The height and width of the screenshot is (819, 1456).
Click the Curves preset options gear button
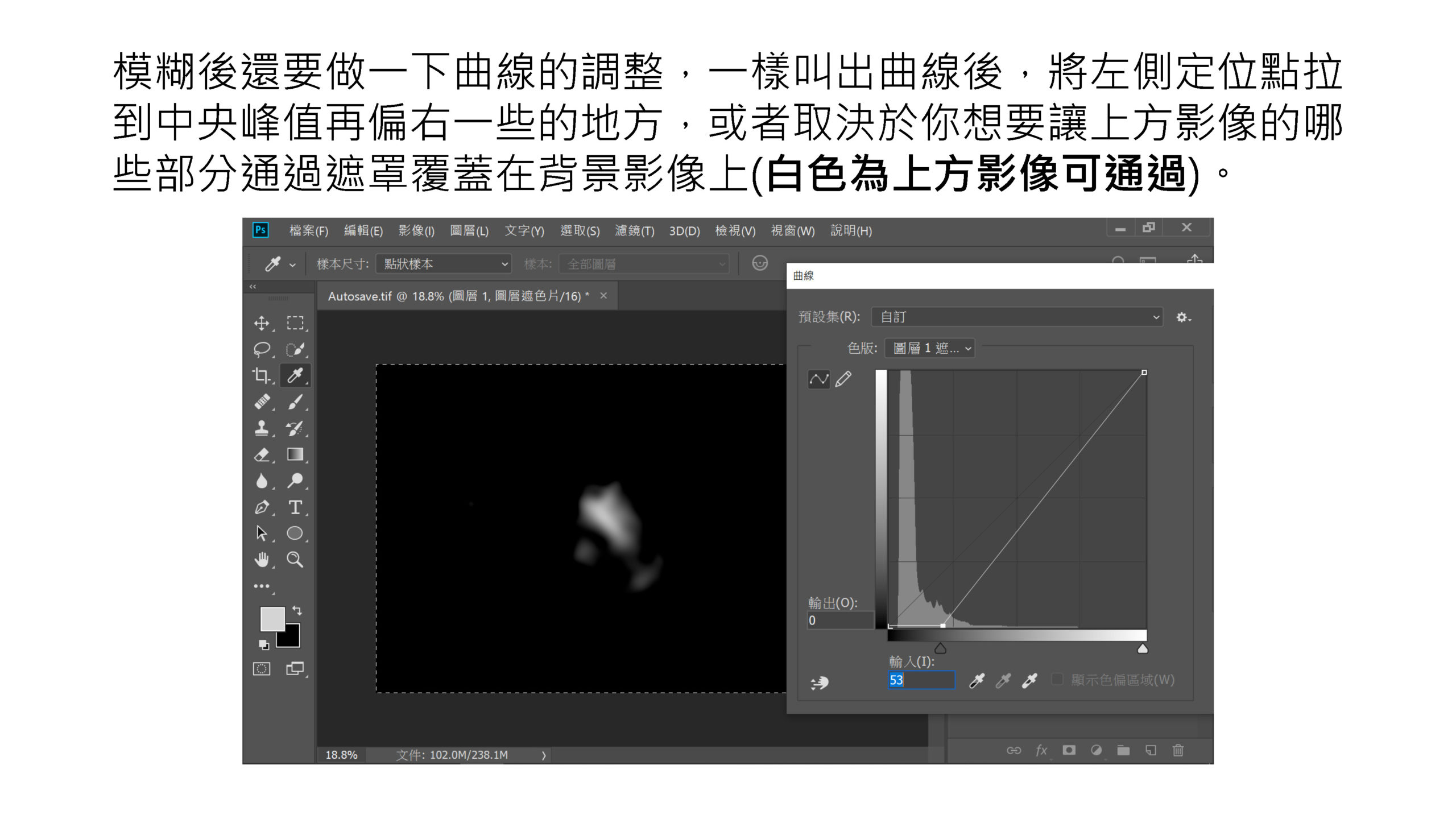pyautogui.click(x=1182, y=317)
